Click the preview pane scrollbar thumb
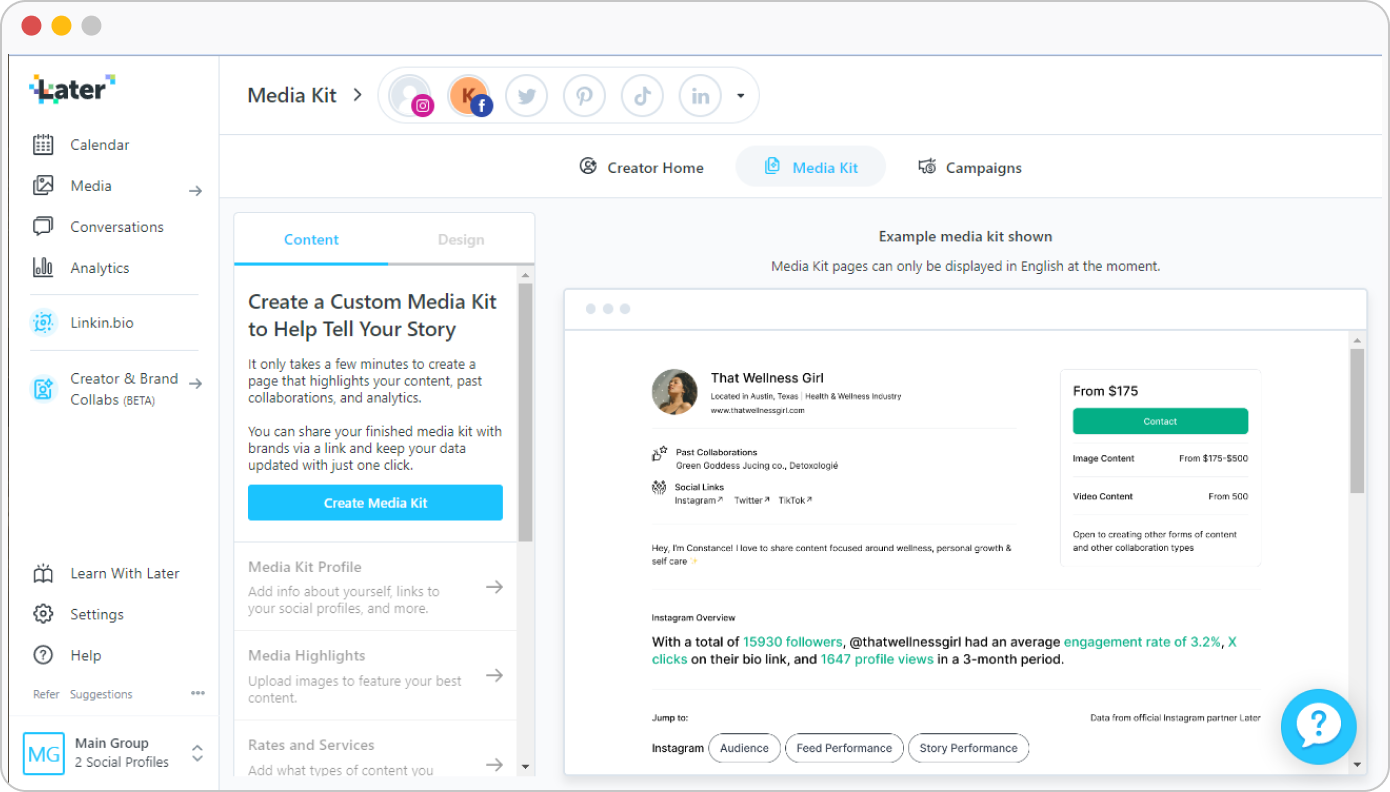 point(1357,420)
